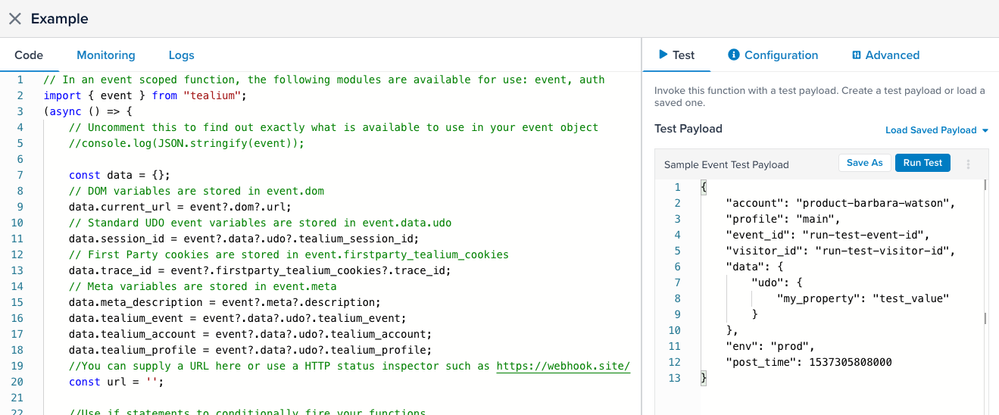This screenshot has height=415, width=999.
Task: Select the account line in test payload
Action: coord(840,203)
